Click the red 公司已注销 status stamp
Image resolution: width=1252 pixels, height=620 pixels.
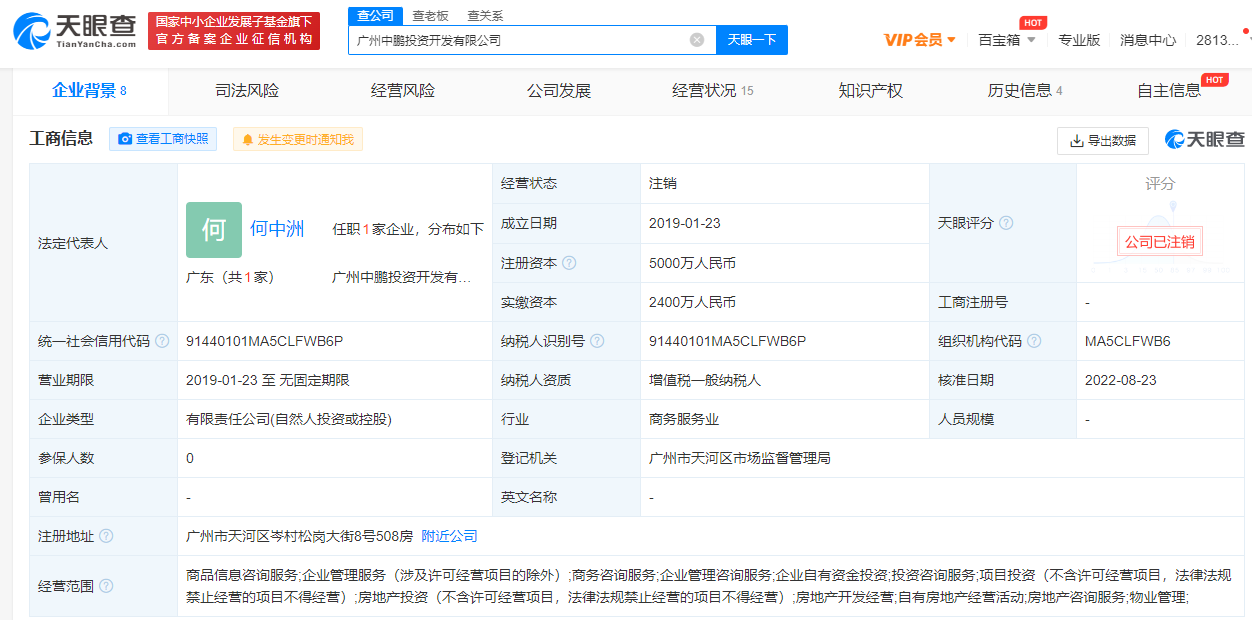click(x=1160, y=242)
